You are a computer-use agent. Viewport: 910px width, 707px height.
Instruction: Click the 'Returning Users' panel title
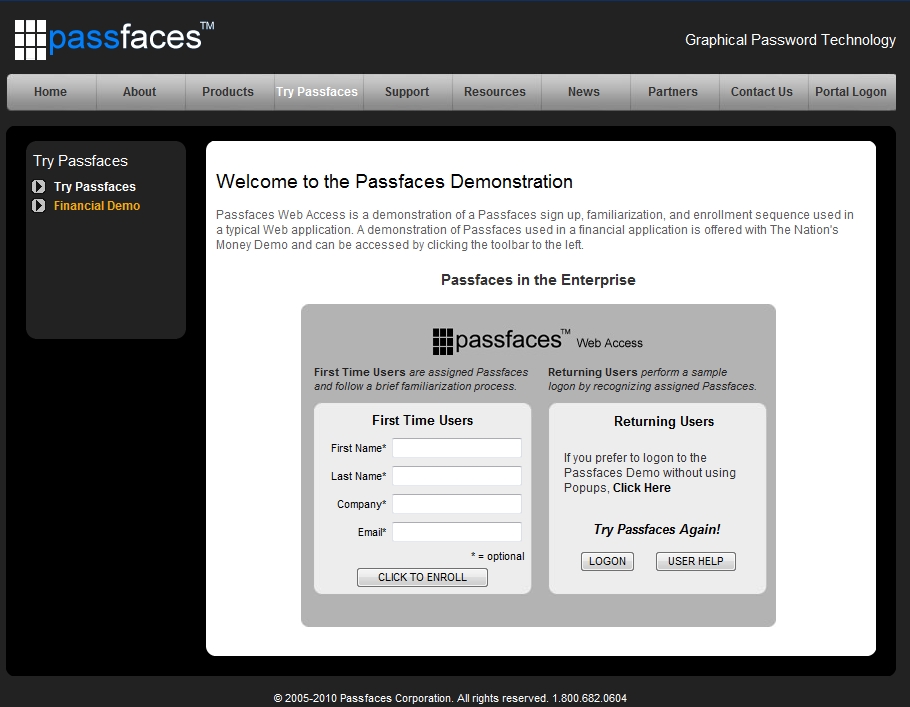(x=664, y=421)
